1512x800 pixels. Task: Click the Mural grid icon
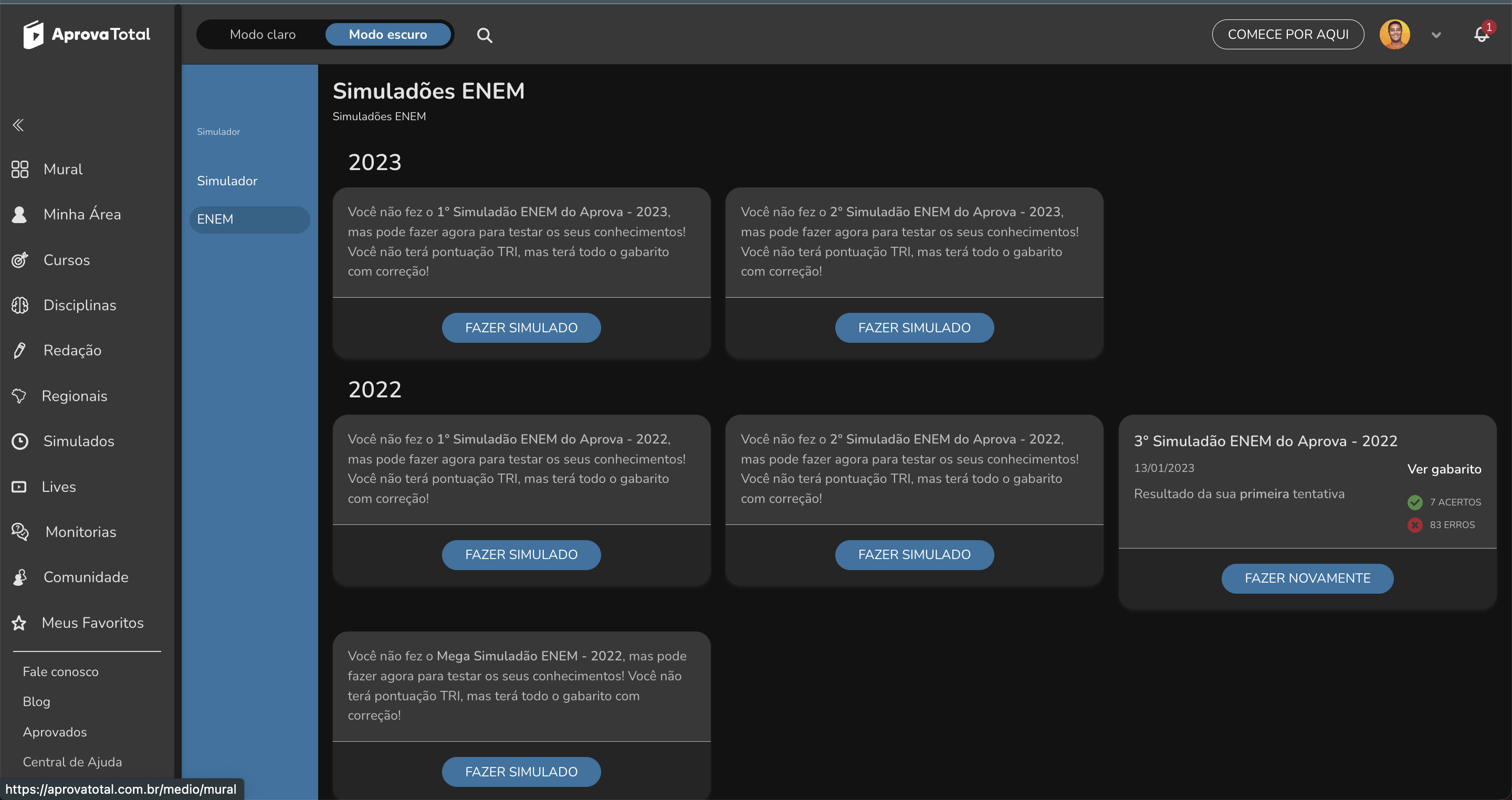click(x=20, y=169)
